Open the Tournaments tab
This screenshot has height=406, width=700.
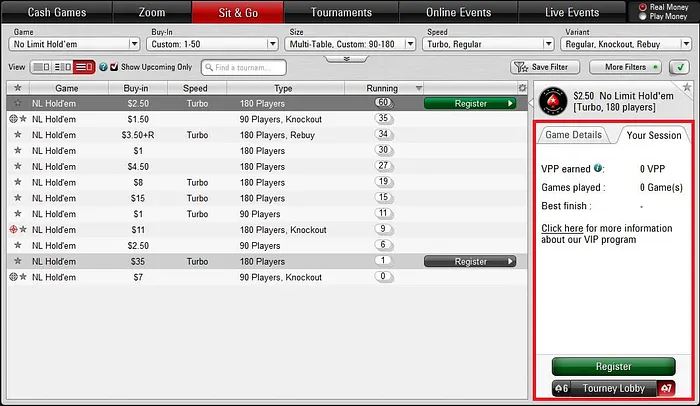[x=341, y=12]
